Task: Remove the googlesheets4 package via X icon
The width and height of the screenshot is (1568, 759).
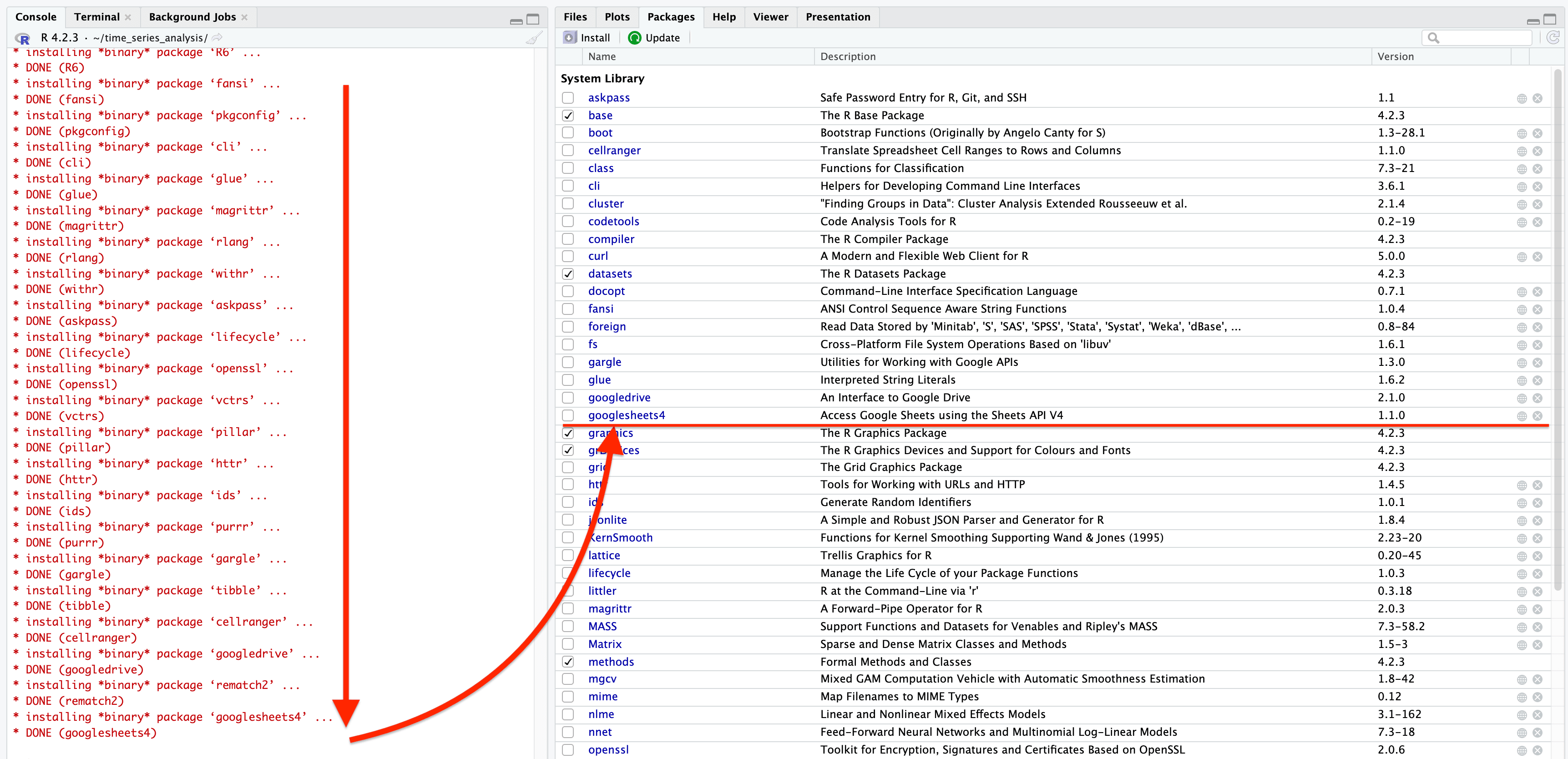Action: point(1537,416)
